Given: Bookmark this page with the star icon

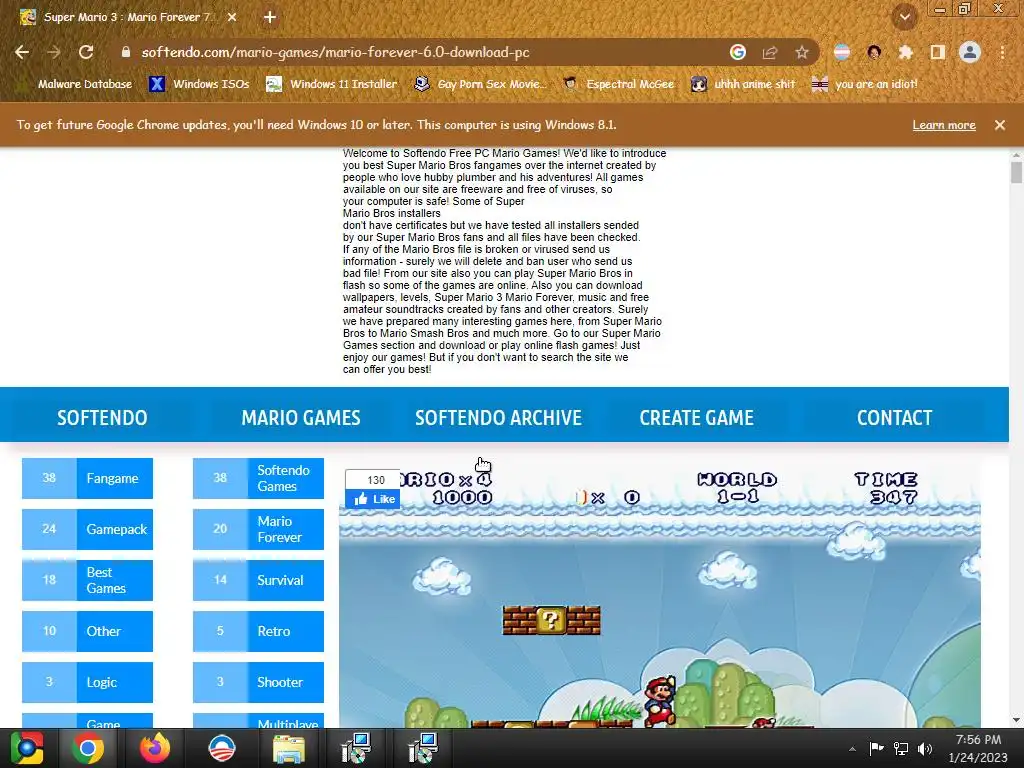Looking at the screenshot, I should [x=802, y=52].
